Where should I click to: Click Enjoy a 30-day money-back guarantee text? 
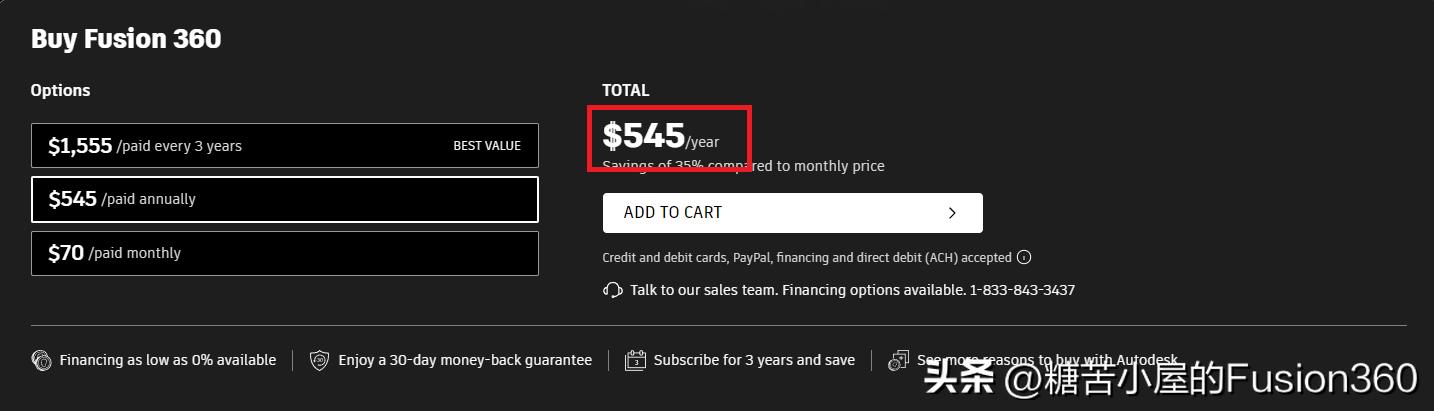465,360
